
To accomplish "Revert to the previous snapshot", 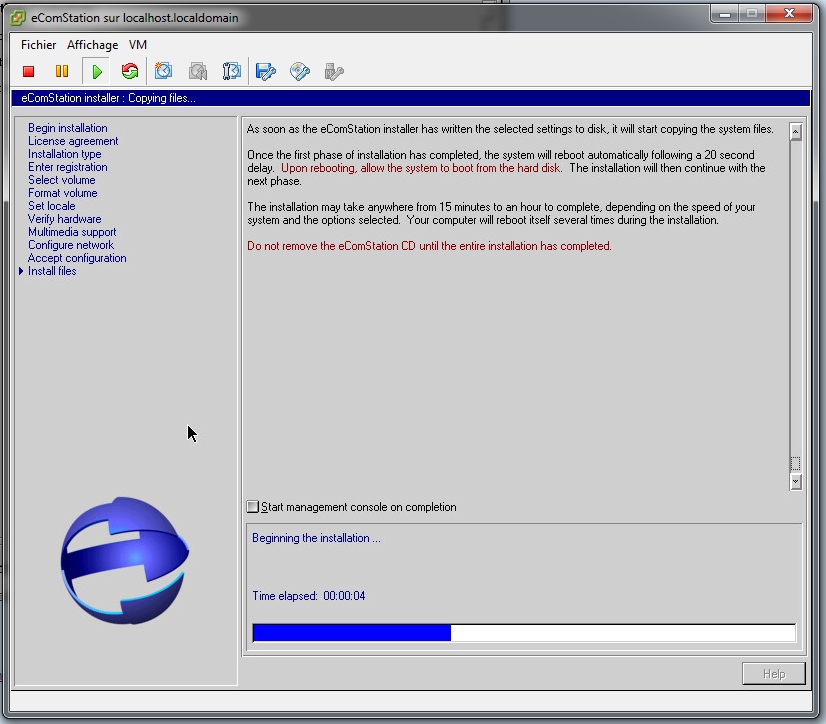I will (x=198, y=71).
